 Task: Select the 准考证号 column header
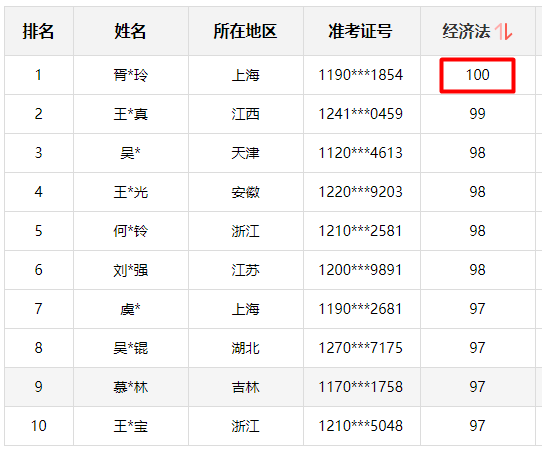click(x=361, y=31)
